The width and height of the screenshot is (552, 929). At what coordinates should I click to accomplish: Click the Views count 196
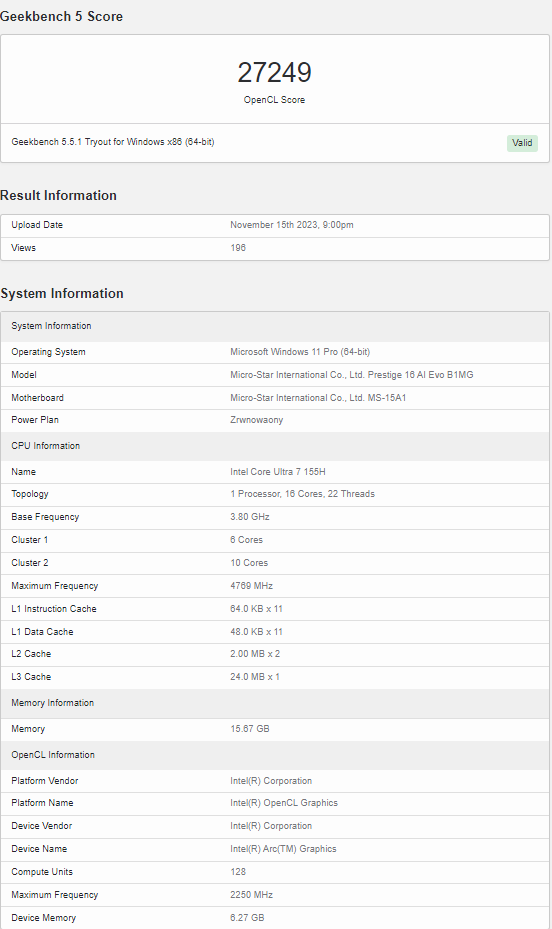point(238,248)
